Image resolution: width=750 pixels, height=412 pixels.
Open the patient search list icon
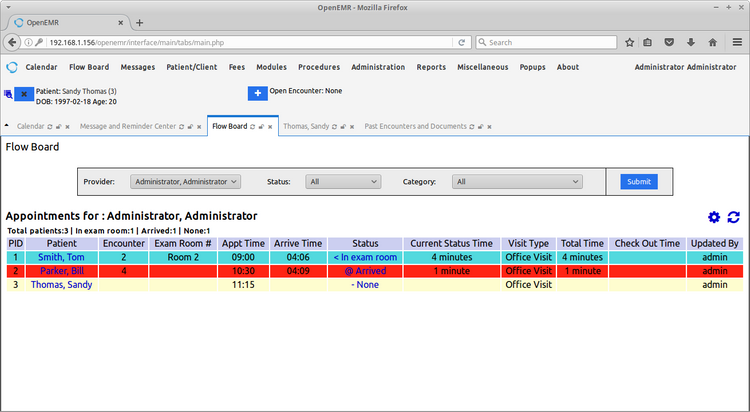point(8,94)
